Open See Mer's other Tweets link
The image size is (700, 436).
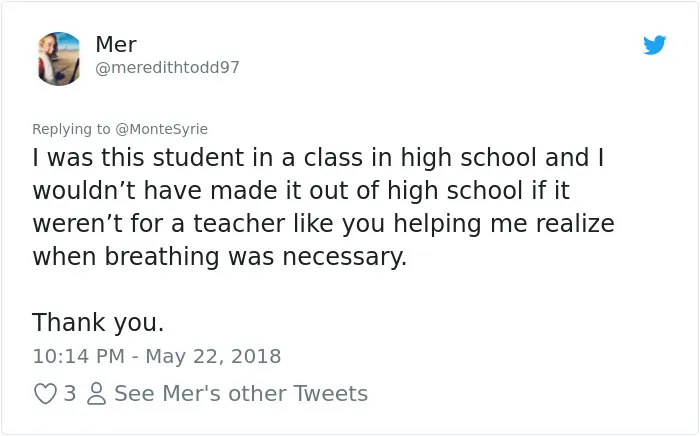[241, 393]
